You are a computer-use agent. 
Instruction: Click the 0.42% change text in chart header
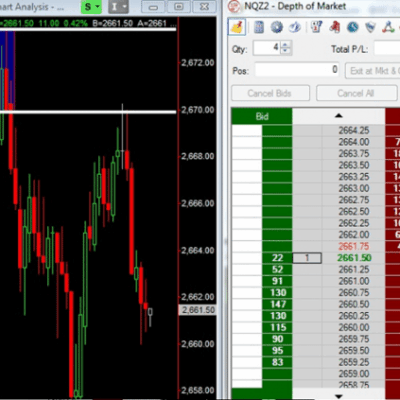(75, 23)
